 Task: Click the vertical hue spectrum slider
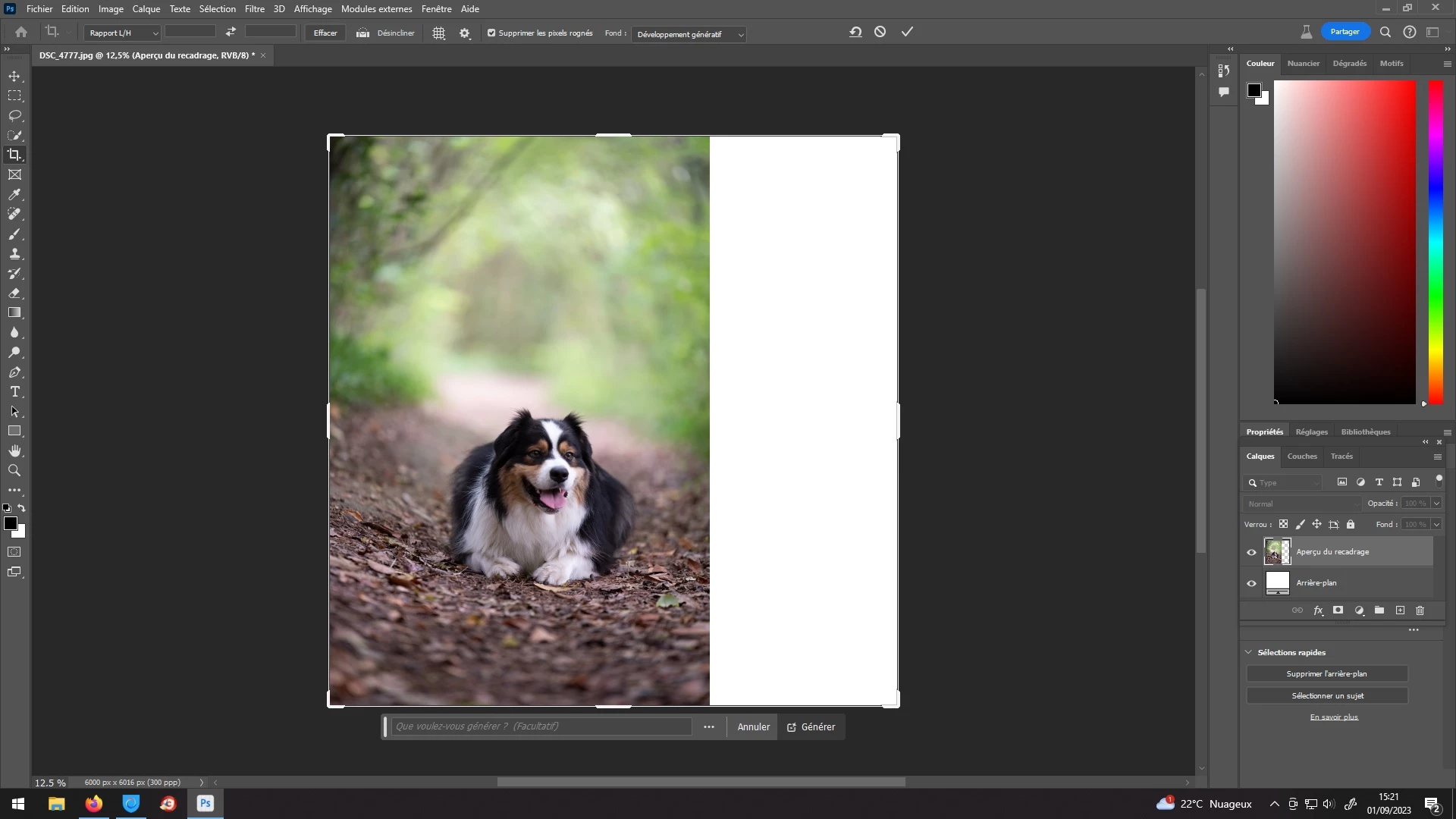coord(1436,243)
